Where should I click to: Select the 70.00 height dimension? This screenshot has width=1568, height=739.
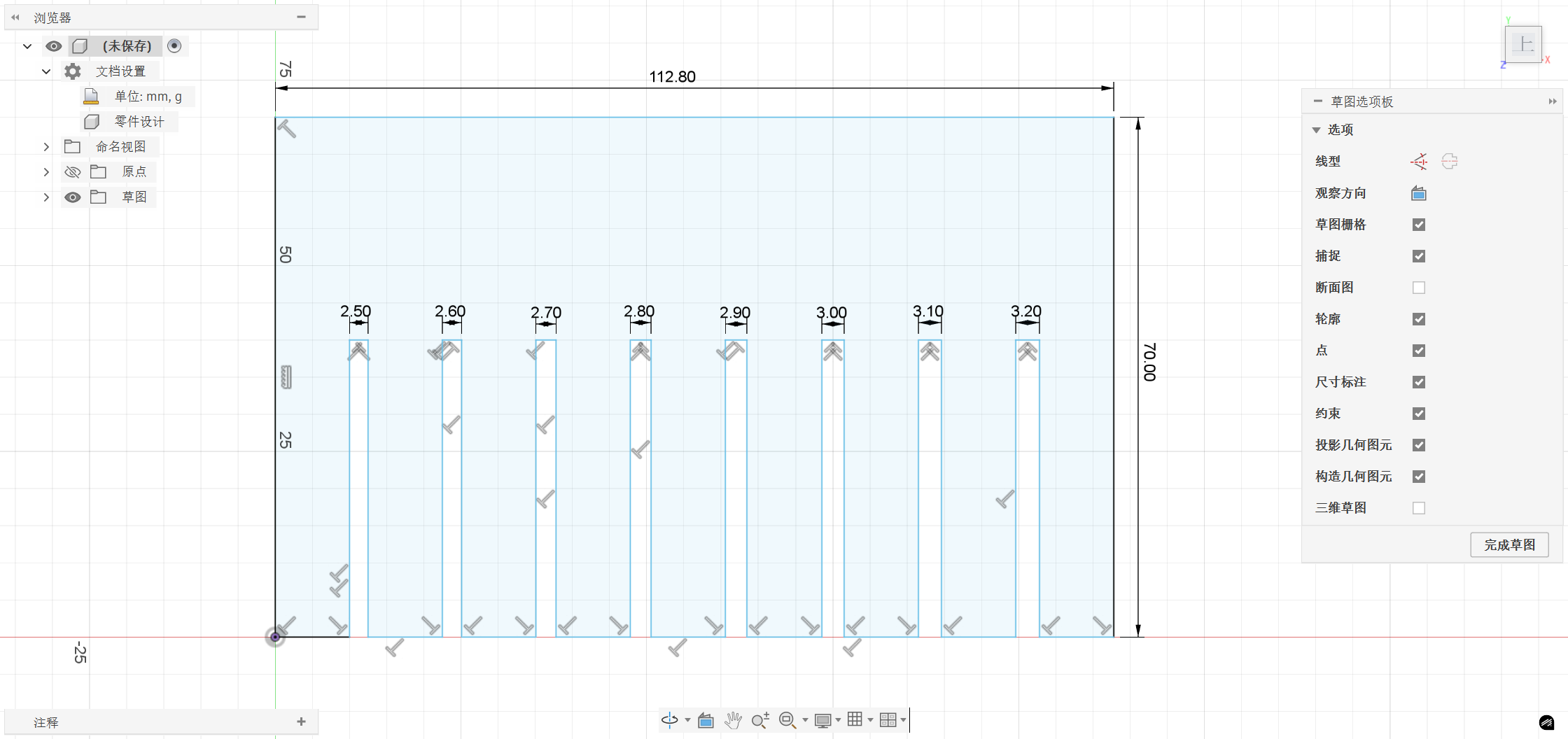pyautogui.click(x=1149, y=362)
